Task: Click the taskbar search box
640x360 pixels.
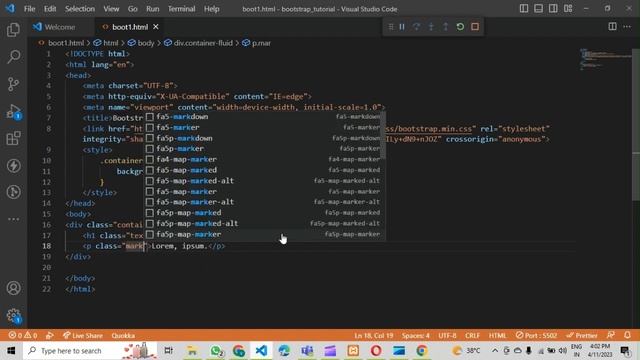Action: 90,351
